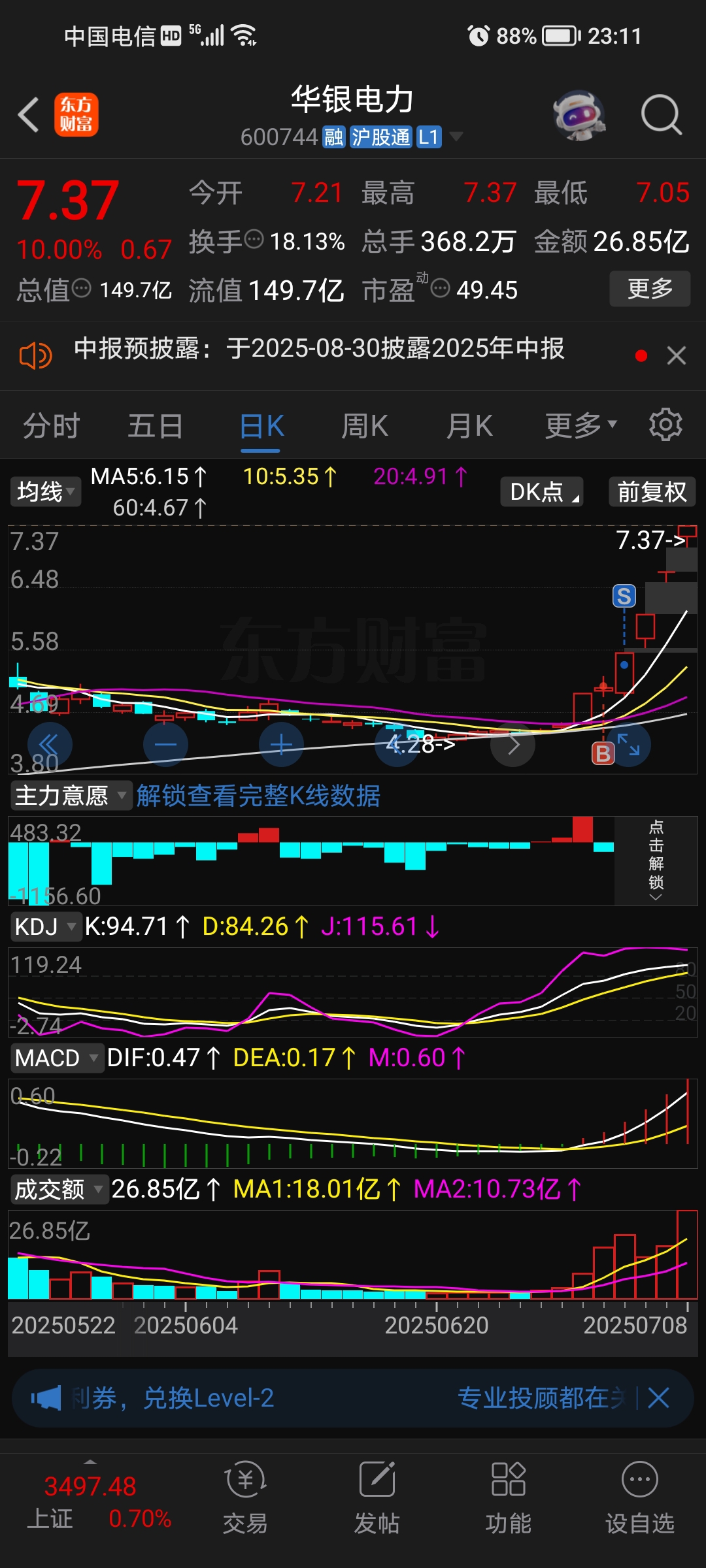
Task: Open the 中报预披露 announcement text
Action: pos(319,348)
